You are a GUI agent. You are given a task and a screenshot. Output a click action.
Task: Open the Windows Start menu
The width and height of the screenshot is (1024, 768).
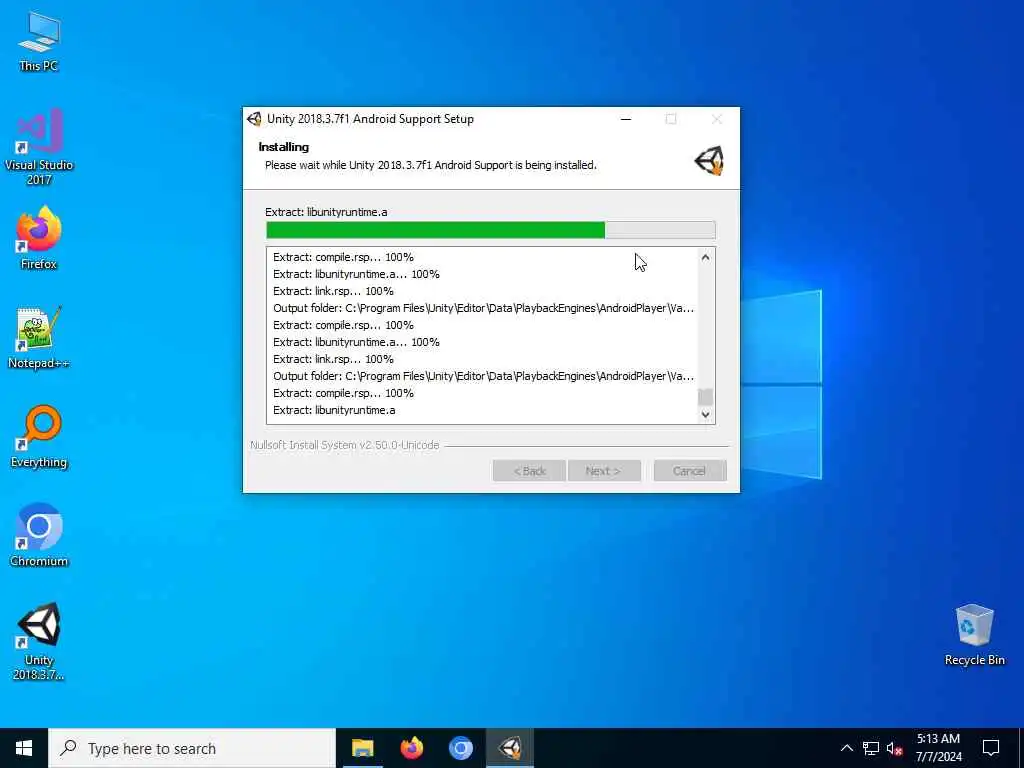(24, 748)
